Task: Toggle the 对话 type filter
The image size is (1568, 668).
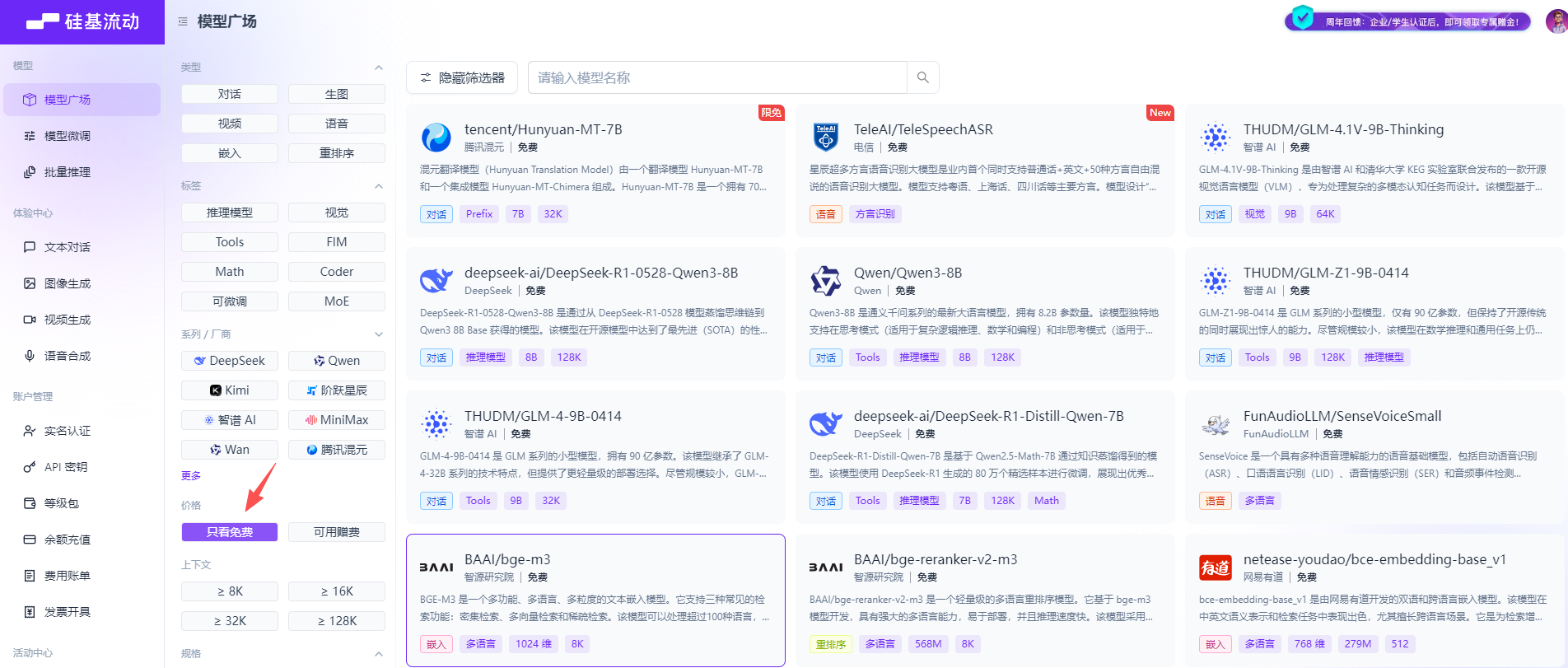Action: pos(230,94)
